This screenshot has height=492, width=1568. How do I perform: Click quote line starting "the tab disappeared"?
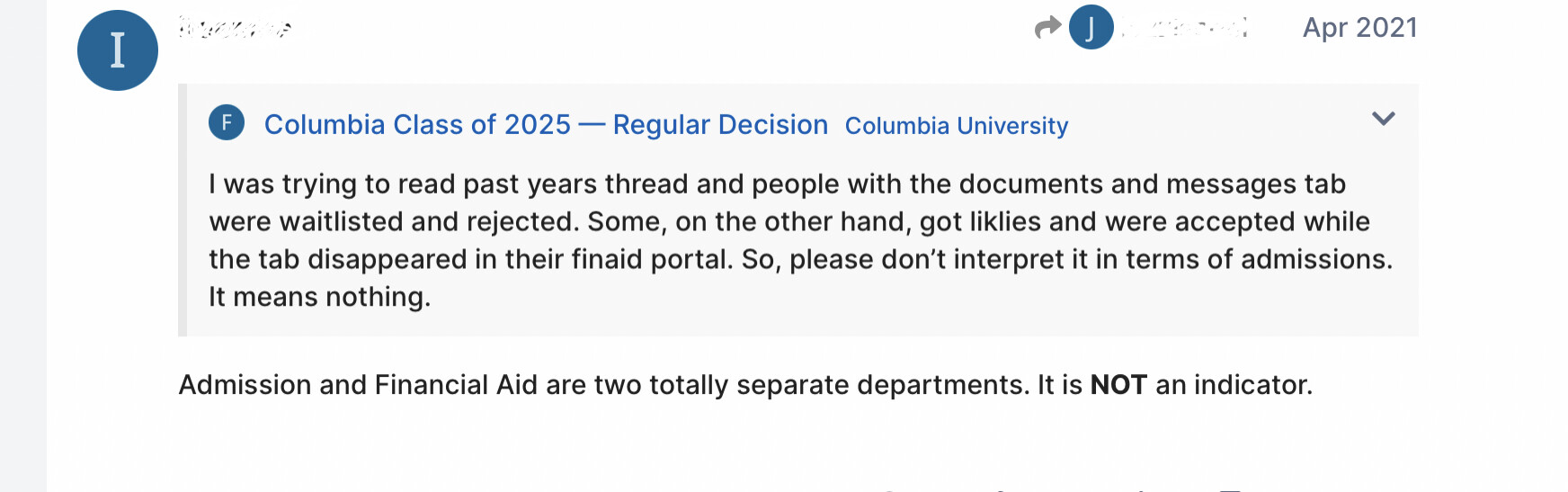click(800, 259)
